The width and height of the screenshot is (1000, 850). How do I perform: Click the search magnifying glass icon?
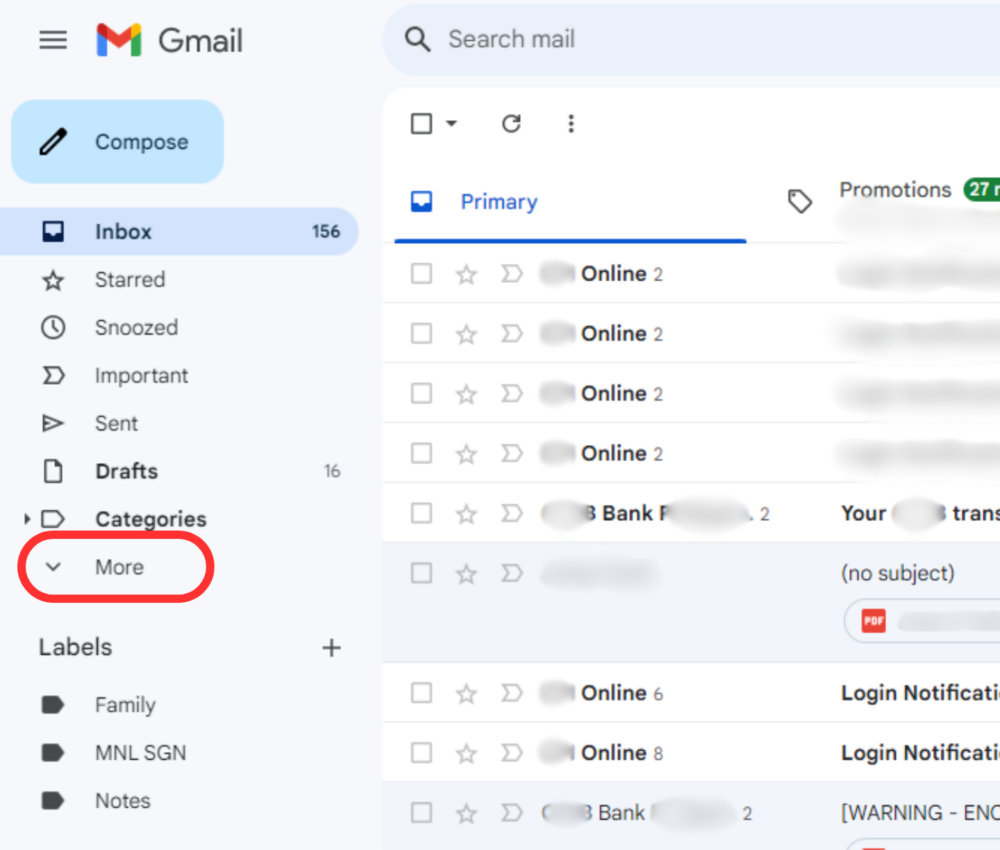click(x=416, y=39)
